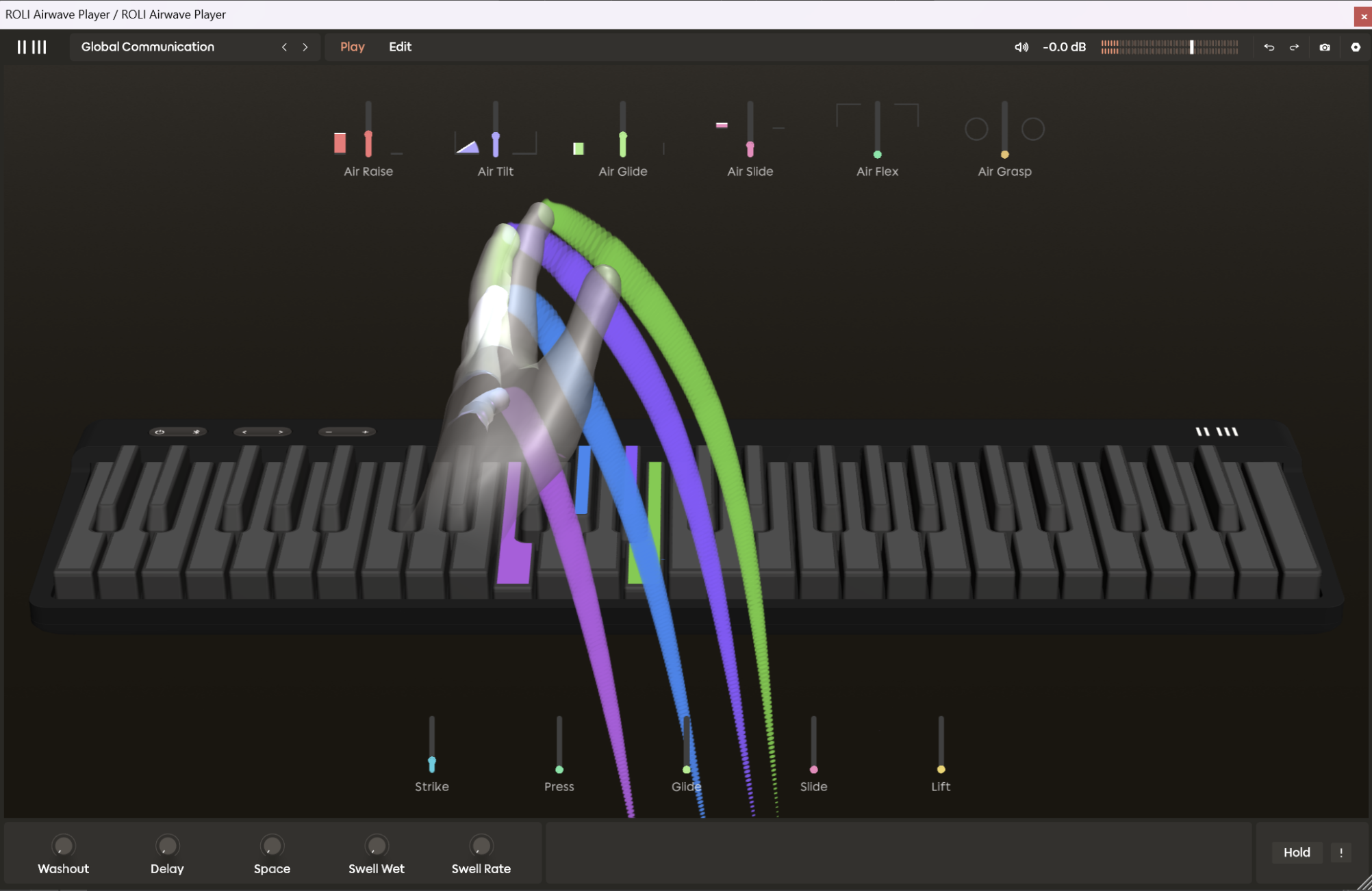Click the green Air Glide square icon
This screenshot has width=1372, height=891.
[x=579, y=148]
